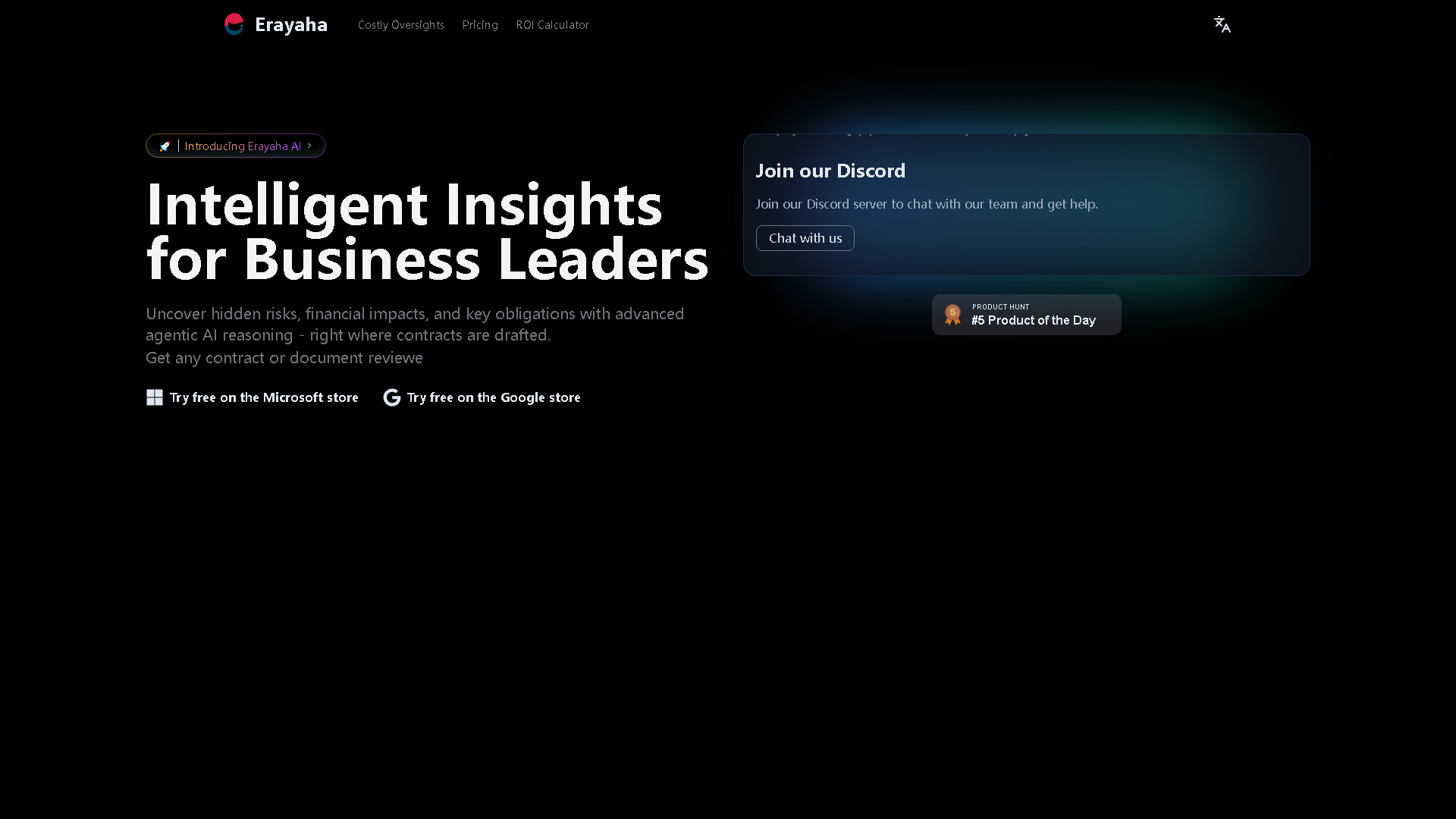The height and width of the screenshot is (819, 1456).
Task: Click the Erayaha brand name text
Action: coord(291,24)
